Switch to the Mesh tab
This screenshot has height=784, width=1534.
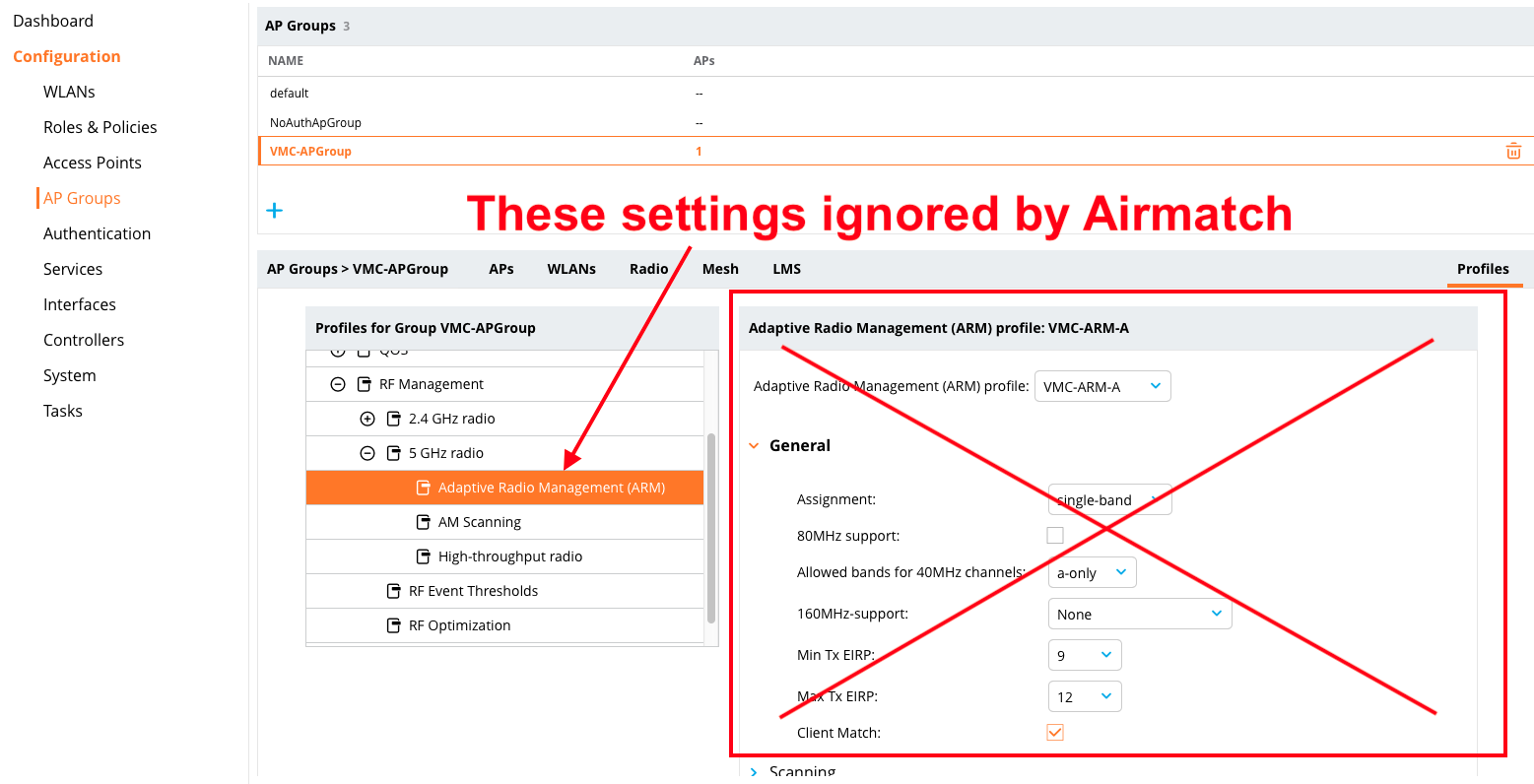tap(720, 268)
